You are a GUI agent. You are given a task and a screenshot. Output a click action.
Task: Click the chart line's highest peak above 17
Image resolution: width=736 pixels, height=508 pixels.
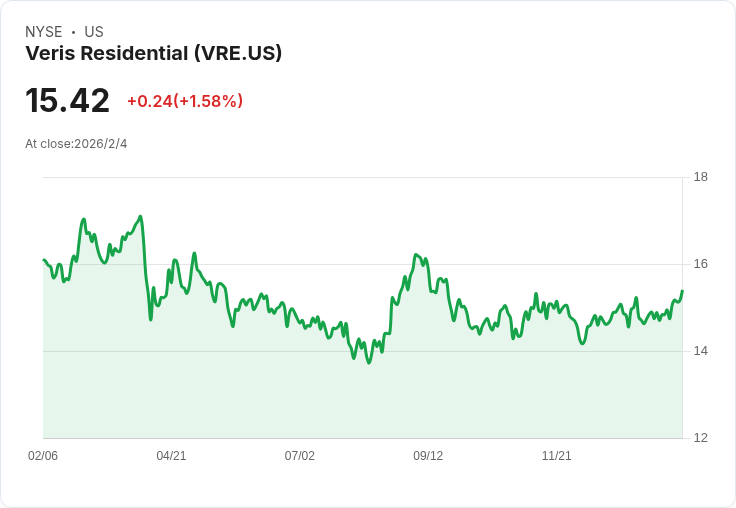click(x=140, y=216)
